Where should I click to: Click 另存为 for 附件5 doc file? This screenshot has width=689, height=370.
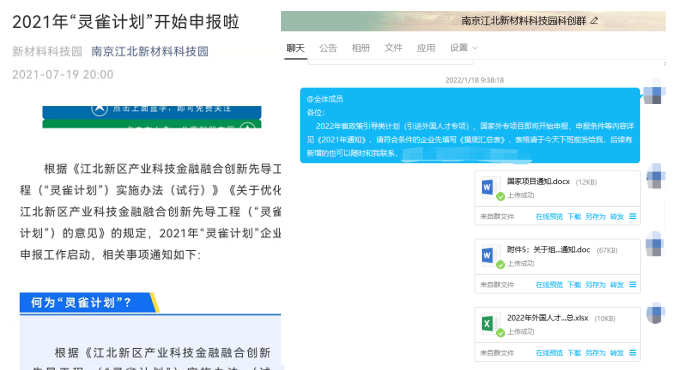[x=595, y=285]
